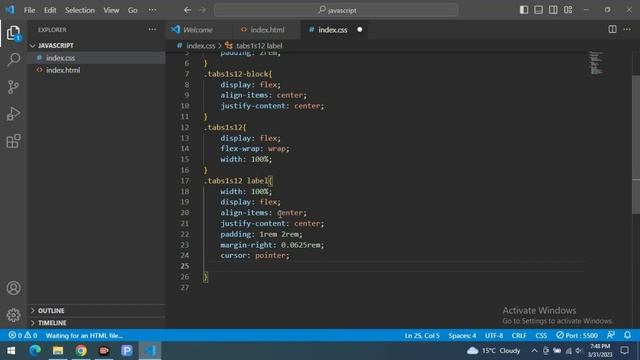
Task: Show more menu items ellipsis
Action: pos(152,10)
